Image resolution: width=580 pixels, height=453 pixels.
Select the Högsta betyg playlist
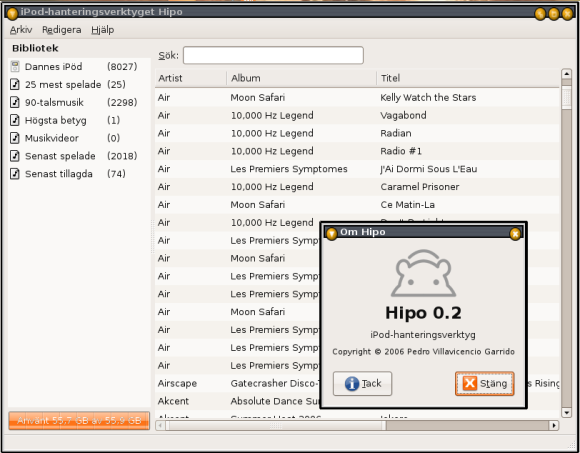(79, 120)
